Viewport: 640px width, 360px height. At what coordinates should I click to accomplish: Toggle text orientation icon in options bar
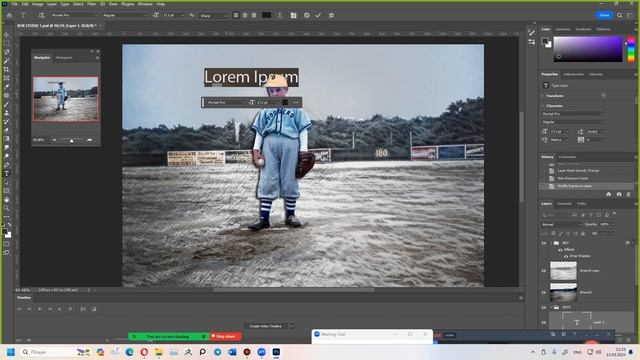(41, 16)
